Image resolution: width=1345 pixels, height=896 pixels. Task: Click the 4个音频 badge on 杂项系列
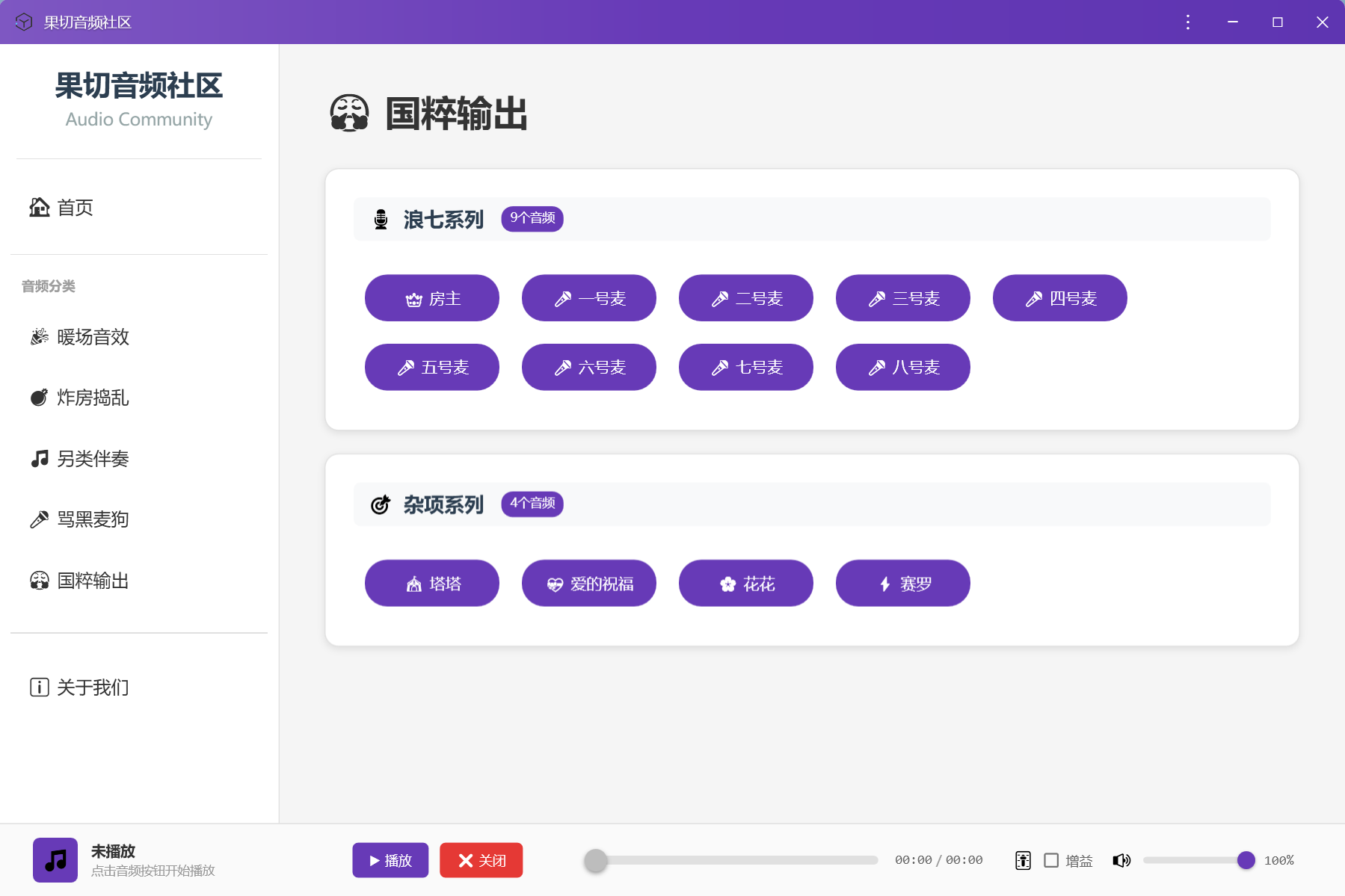click(532, 504)
